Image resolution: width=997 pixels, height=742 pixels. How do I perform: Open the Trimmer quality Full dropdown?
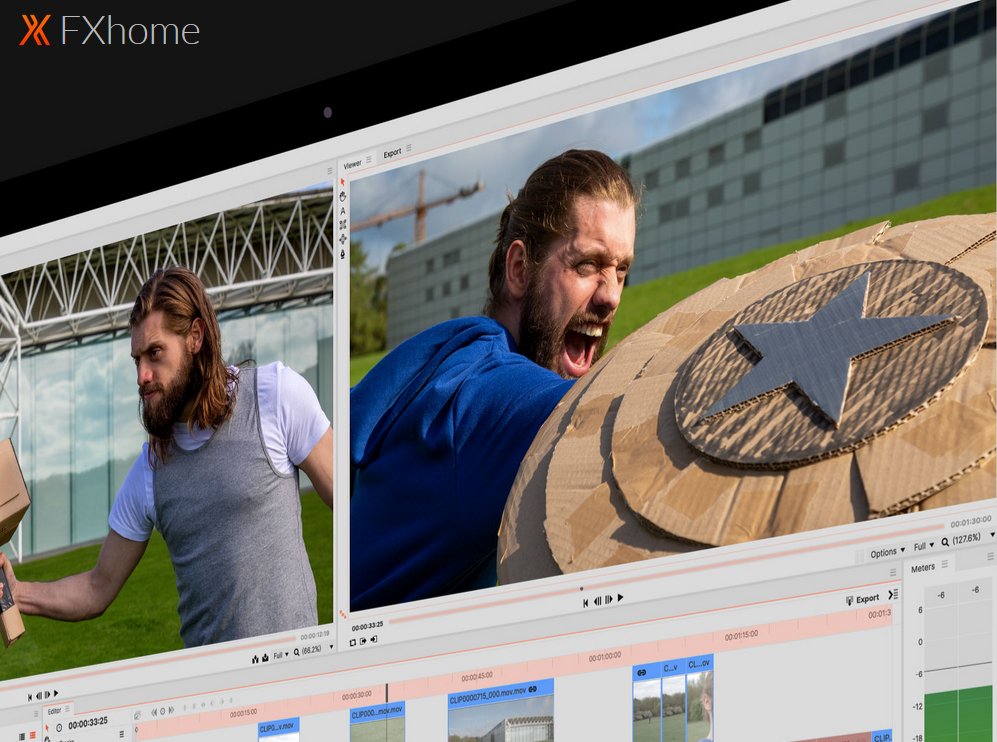point(280,656)
